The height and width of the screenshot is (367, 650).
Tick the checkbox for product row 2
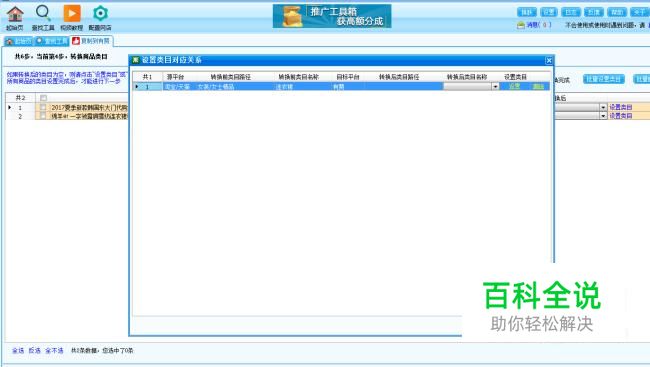point(43,116)
